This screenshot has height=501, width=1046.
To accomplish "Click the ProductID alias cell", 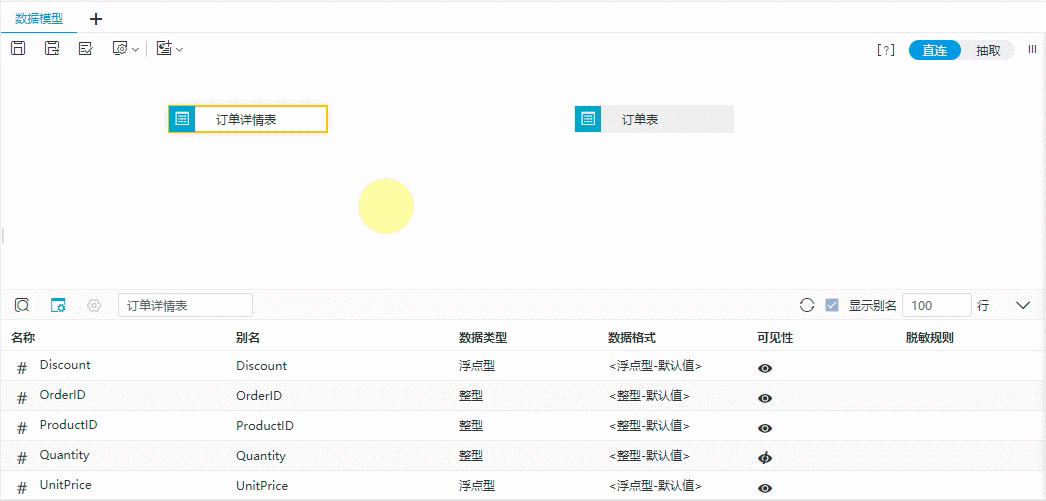I will [265, 426].
